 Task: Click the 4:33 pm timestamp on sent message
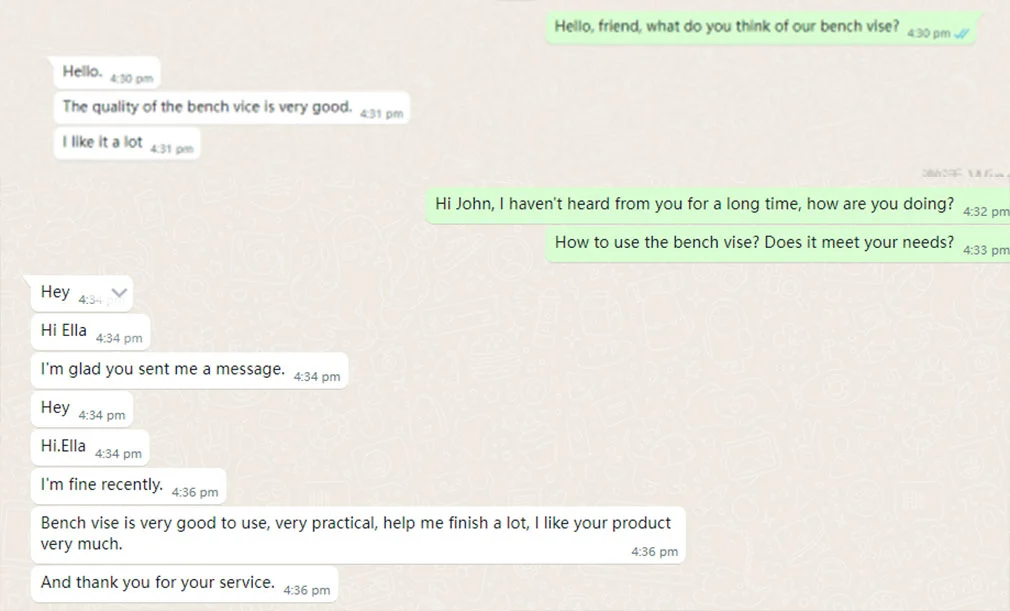[x=985, y=250]
